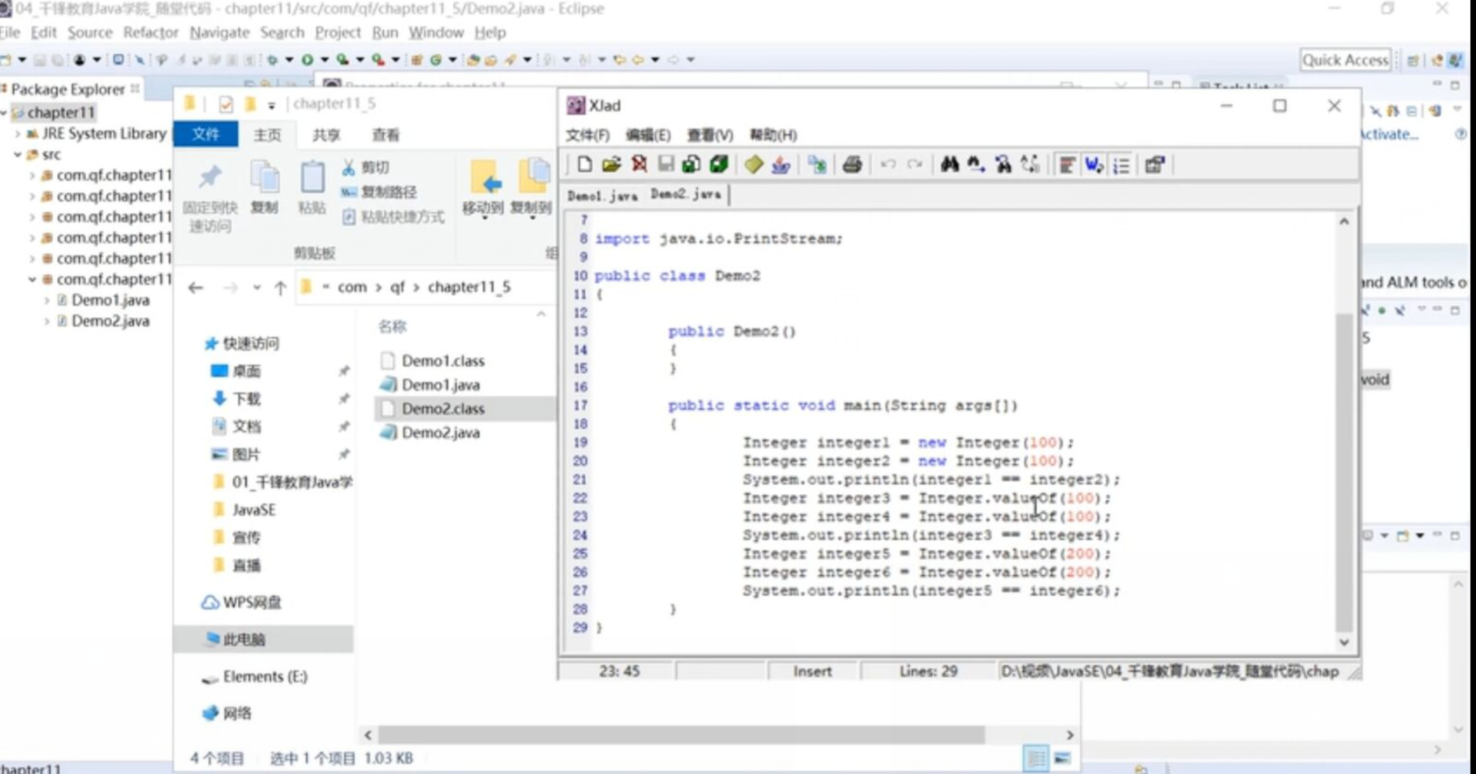Select Elements (E:) drive in navigation pane

pyautogui.click(x=264, y=677)
